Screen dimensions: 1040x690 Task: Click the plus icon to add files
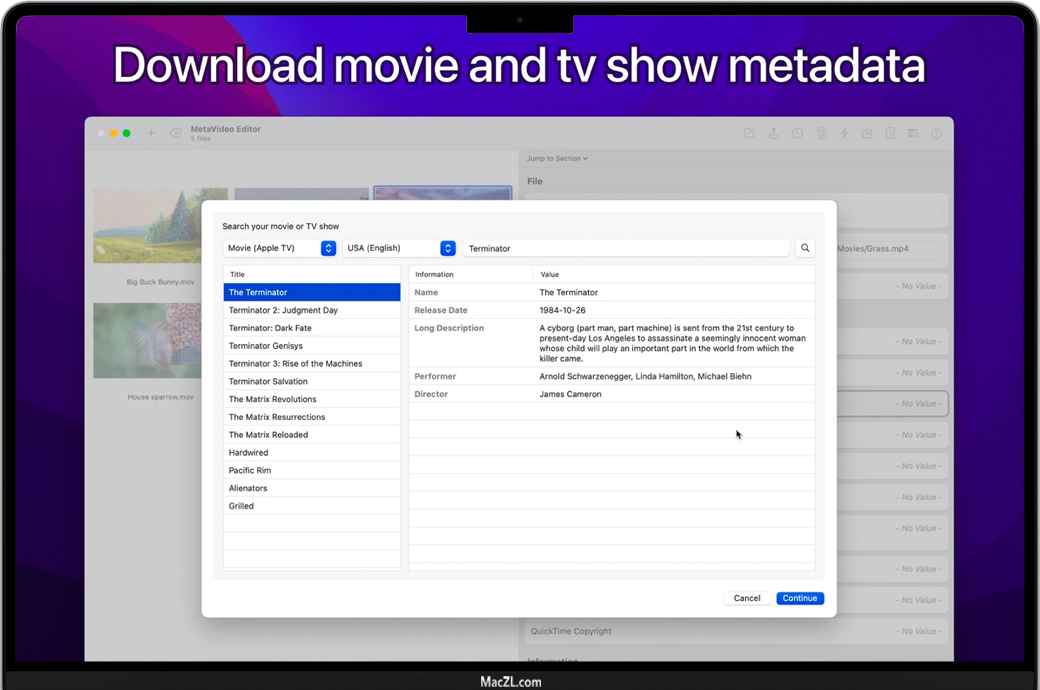coord(151,133)
